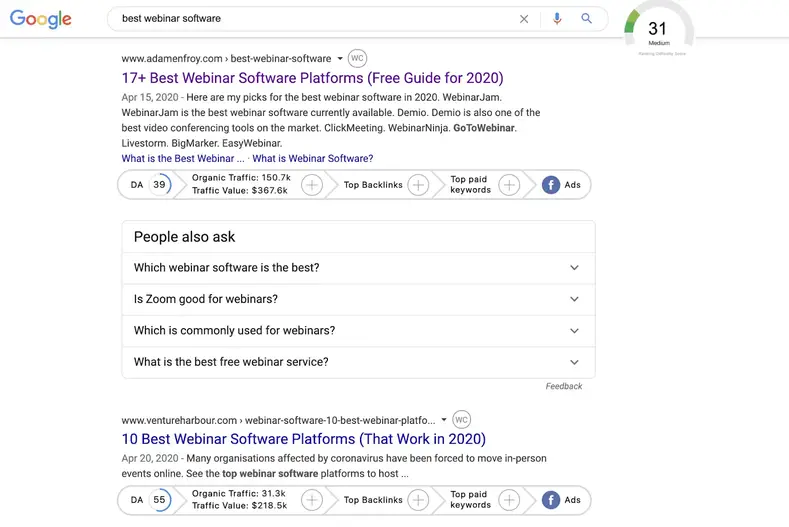This screenshot has width=789, height=527.
Task: Expand "Is Zoom good for webinars?" question
Action: pyautogui.click(x=574, y=299)
